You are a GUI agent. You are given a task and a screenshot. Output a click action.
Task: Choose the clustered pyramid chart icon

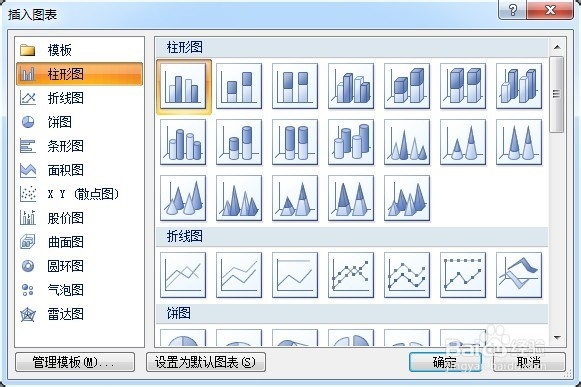239,198
